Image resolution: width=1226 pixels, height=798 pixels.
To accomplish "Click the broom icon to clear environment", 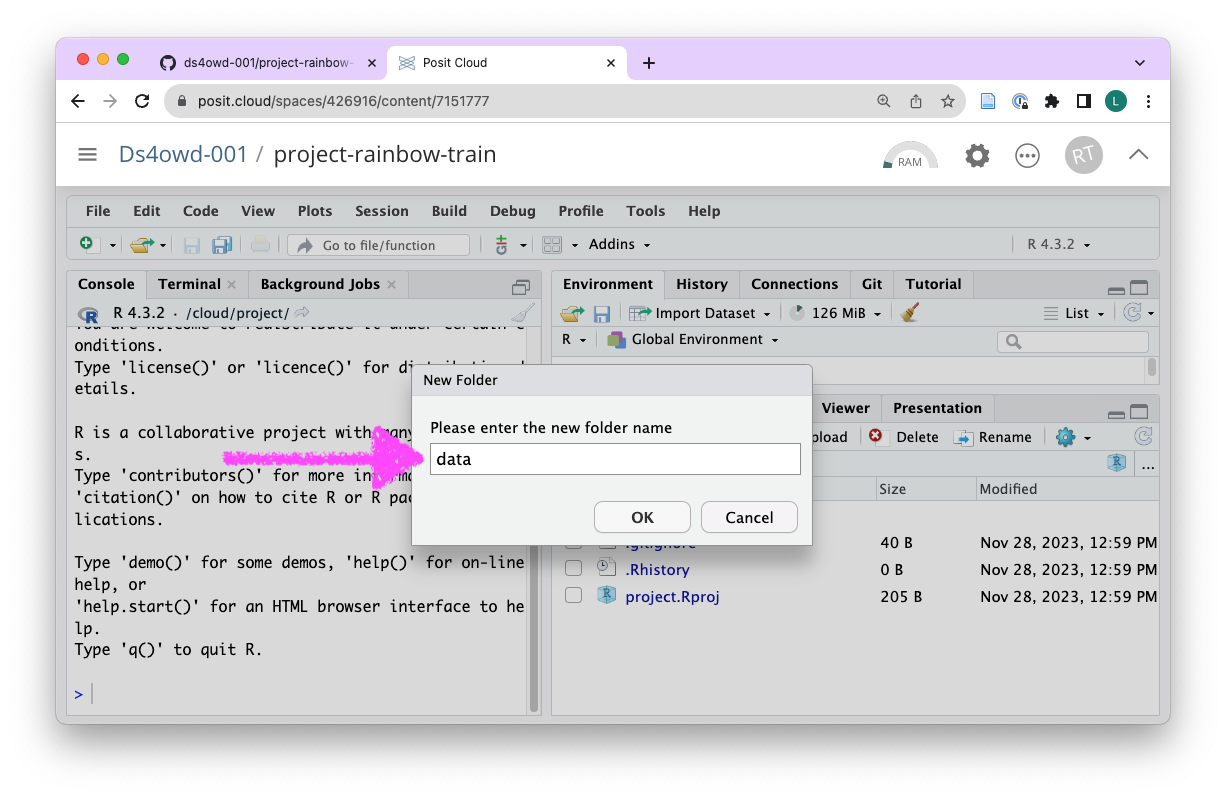I will click(909, 313).
